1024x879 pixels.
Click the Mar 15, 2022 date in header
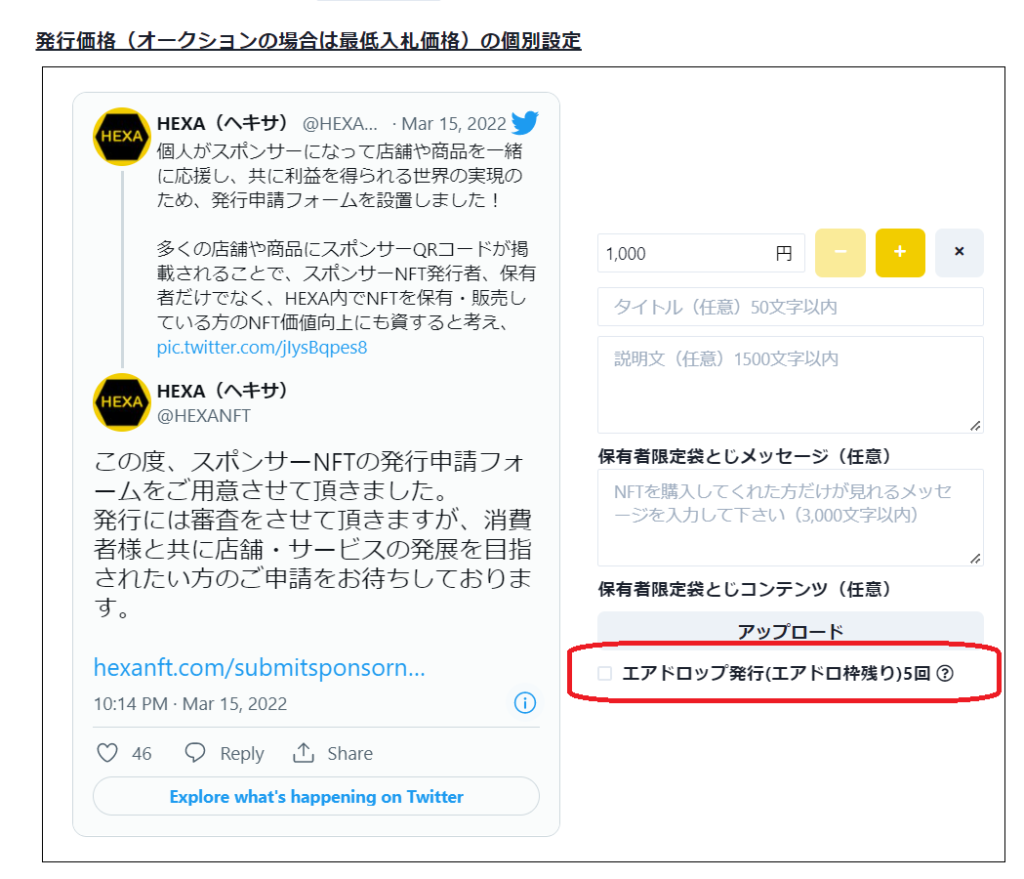click(454, 123)
